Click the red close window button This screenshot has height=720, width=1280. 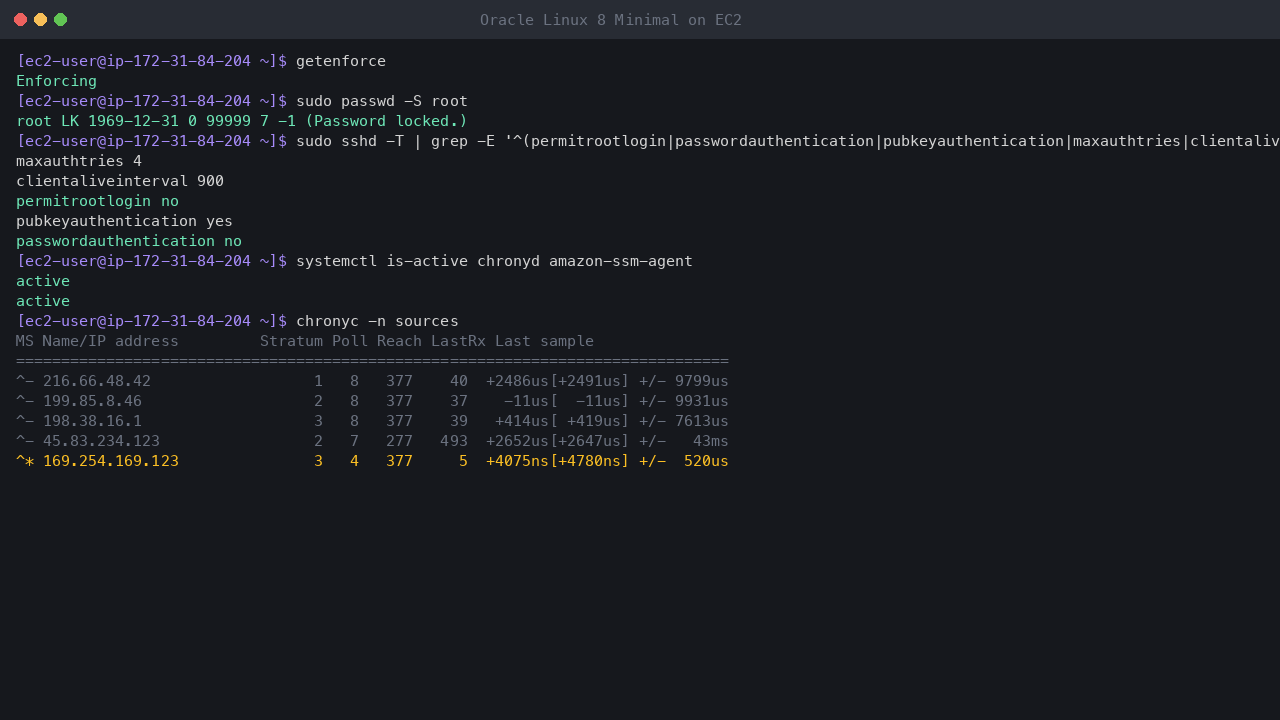pyautogui.click(x=20, y=20)
